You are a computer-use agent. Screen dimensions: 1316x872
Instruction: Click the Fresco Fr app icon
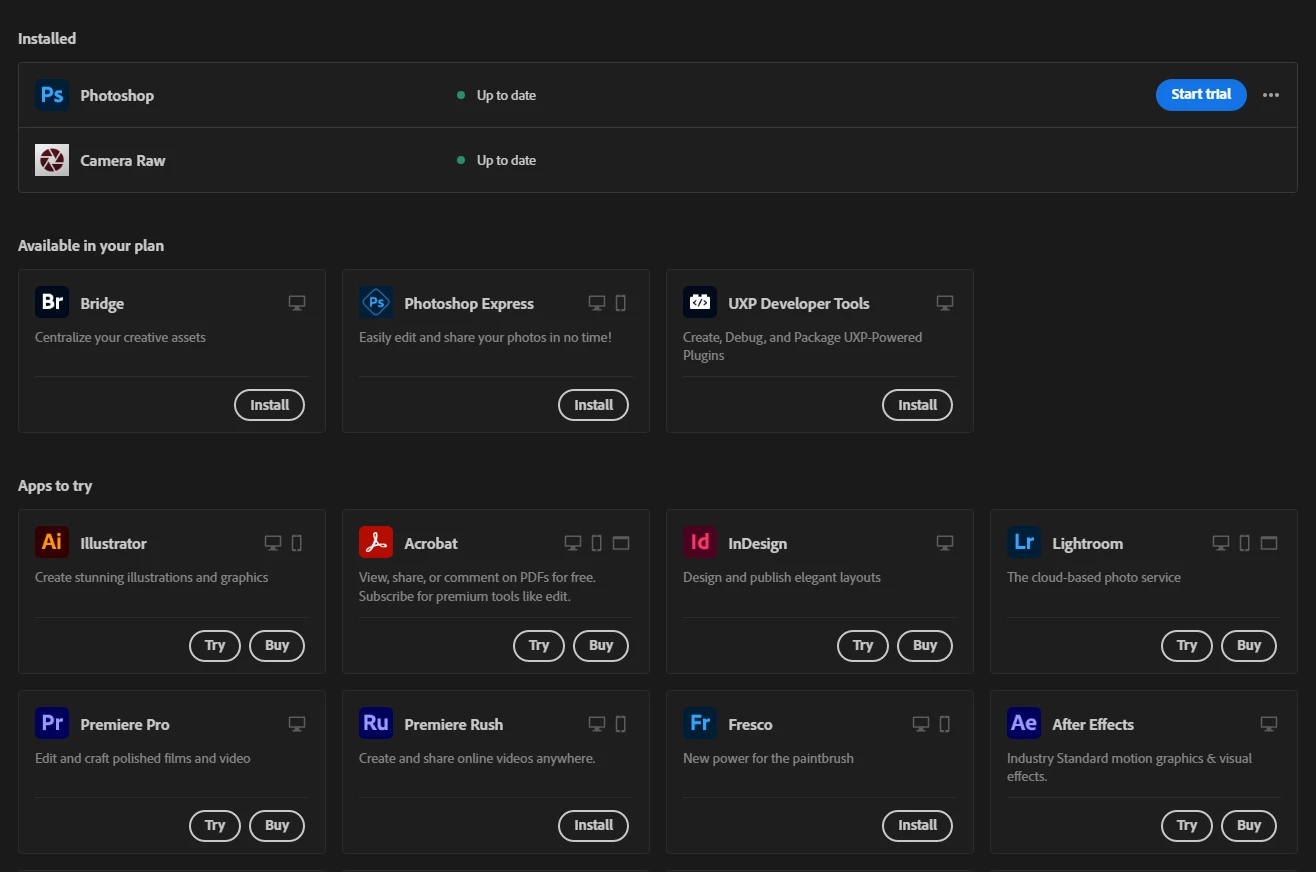pyautogui.click(x=700, y=723)
